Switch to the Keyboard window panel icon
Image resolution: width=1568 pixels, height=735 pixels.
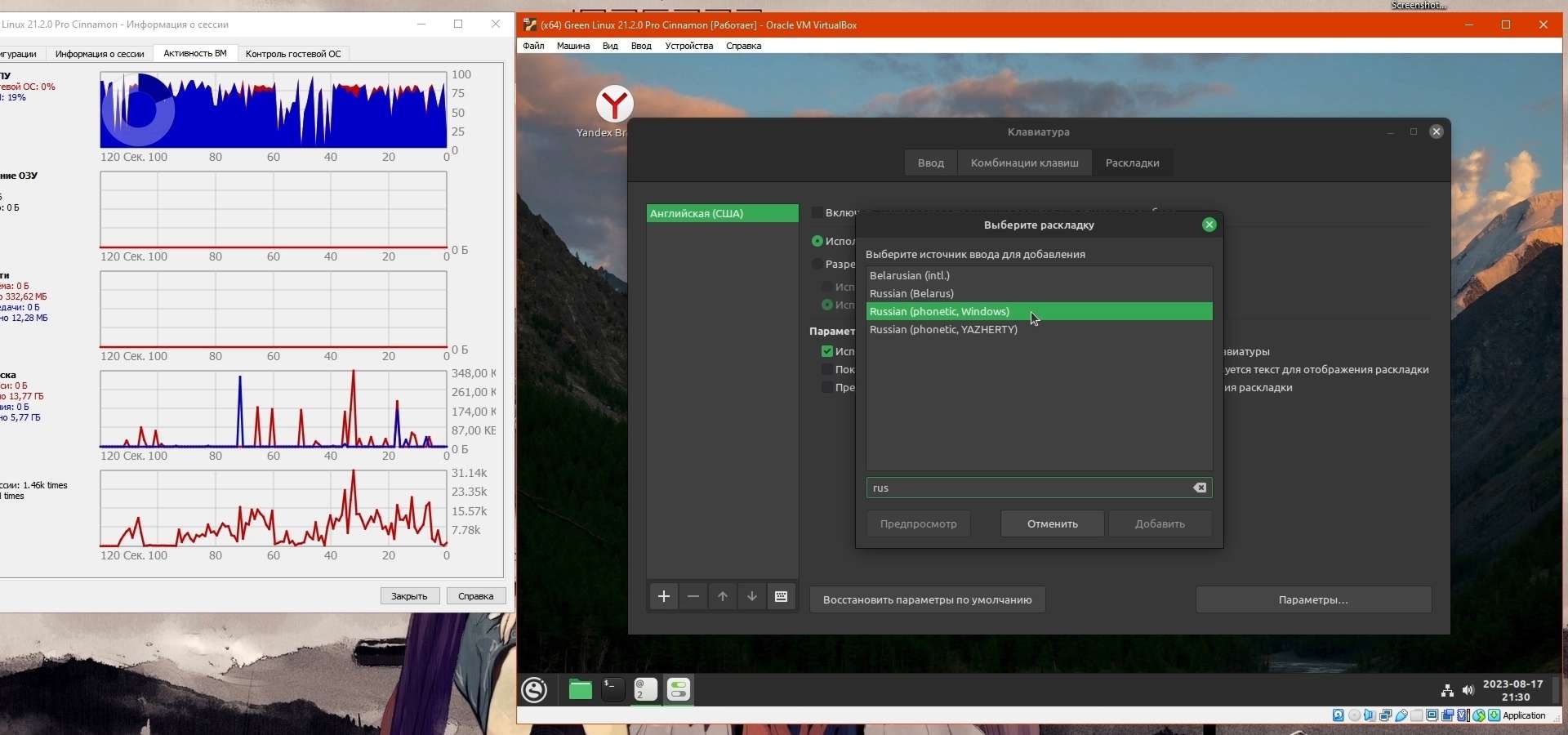[646, 690]
